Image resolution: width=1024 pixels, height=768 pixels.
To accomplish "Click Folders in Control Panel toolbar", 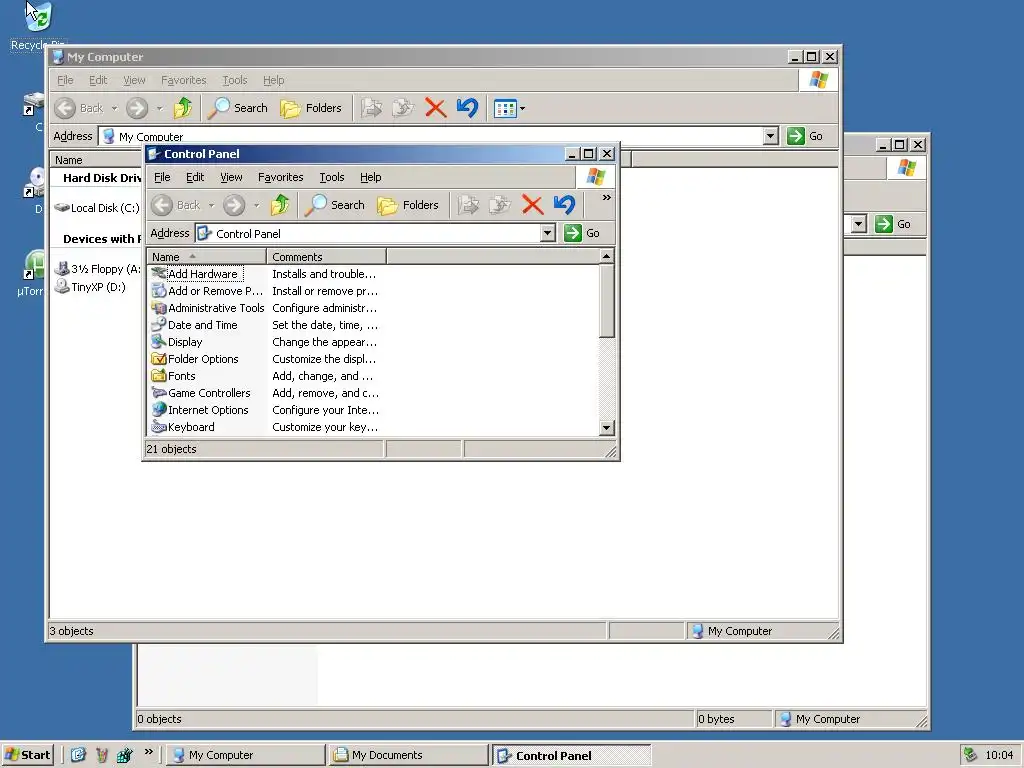I will 408,205.
